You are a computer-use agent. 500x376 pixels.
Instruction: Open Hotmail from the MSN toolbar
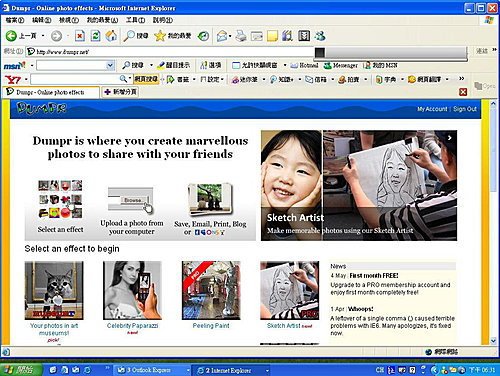point(304,65)
